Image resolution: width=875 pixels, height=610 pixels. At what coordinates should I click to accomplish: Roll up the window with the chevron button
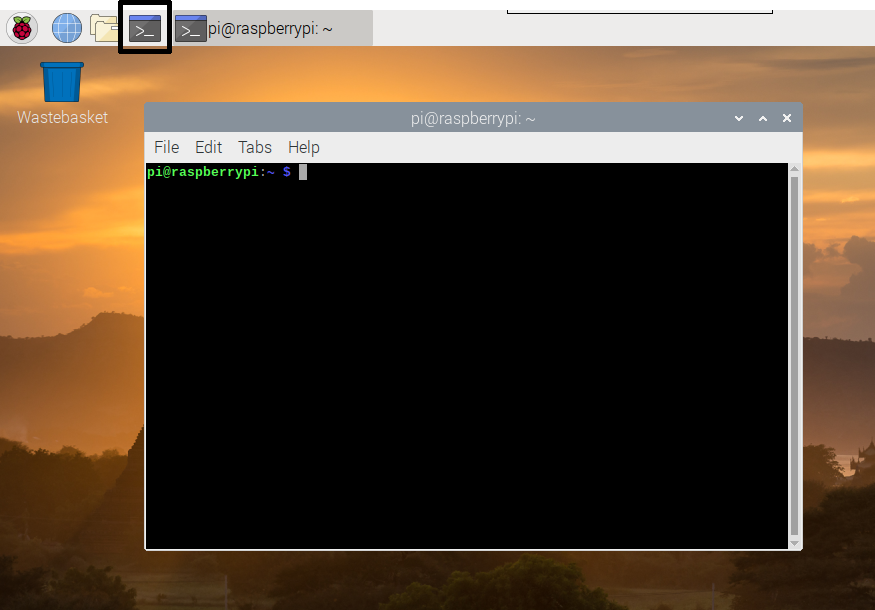tap(738, 117)
